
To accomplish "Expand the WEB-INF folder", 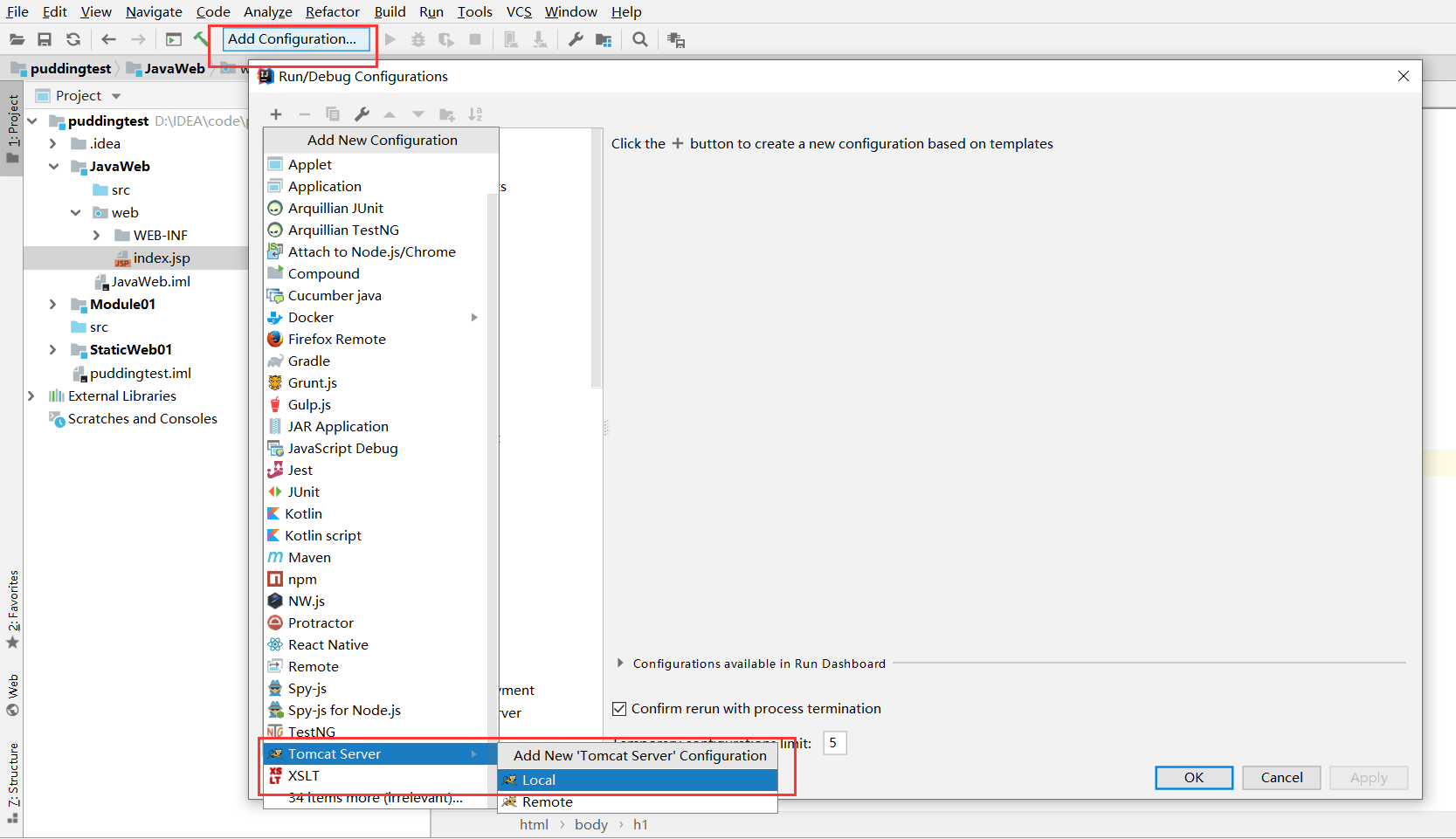I will (97, 236).
